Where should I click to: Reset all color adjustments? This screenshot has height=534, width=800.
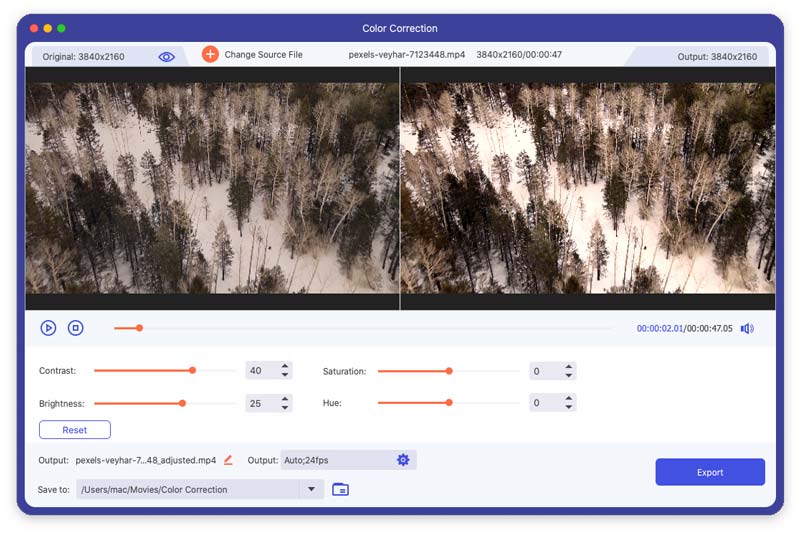74,430
